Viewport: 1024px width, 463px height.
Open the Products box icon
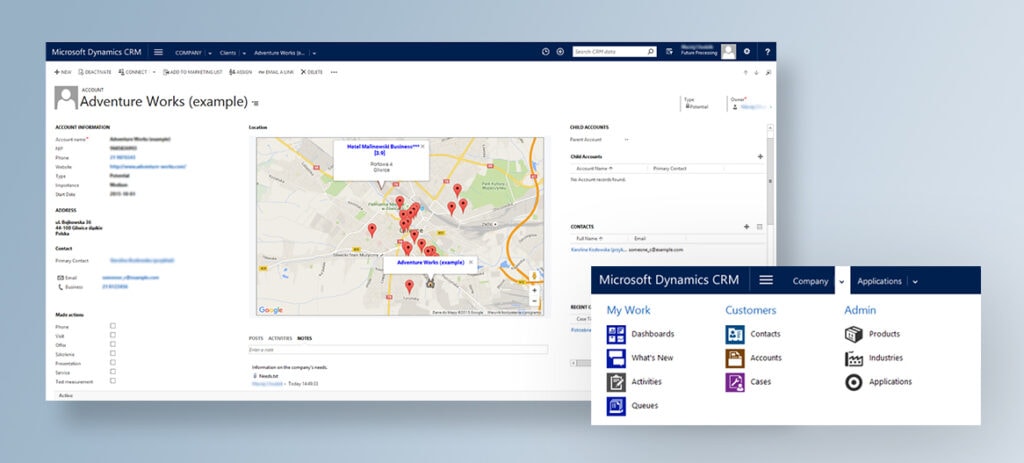(x=853, y=334)
